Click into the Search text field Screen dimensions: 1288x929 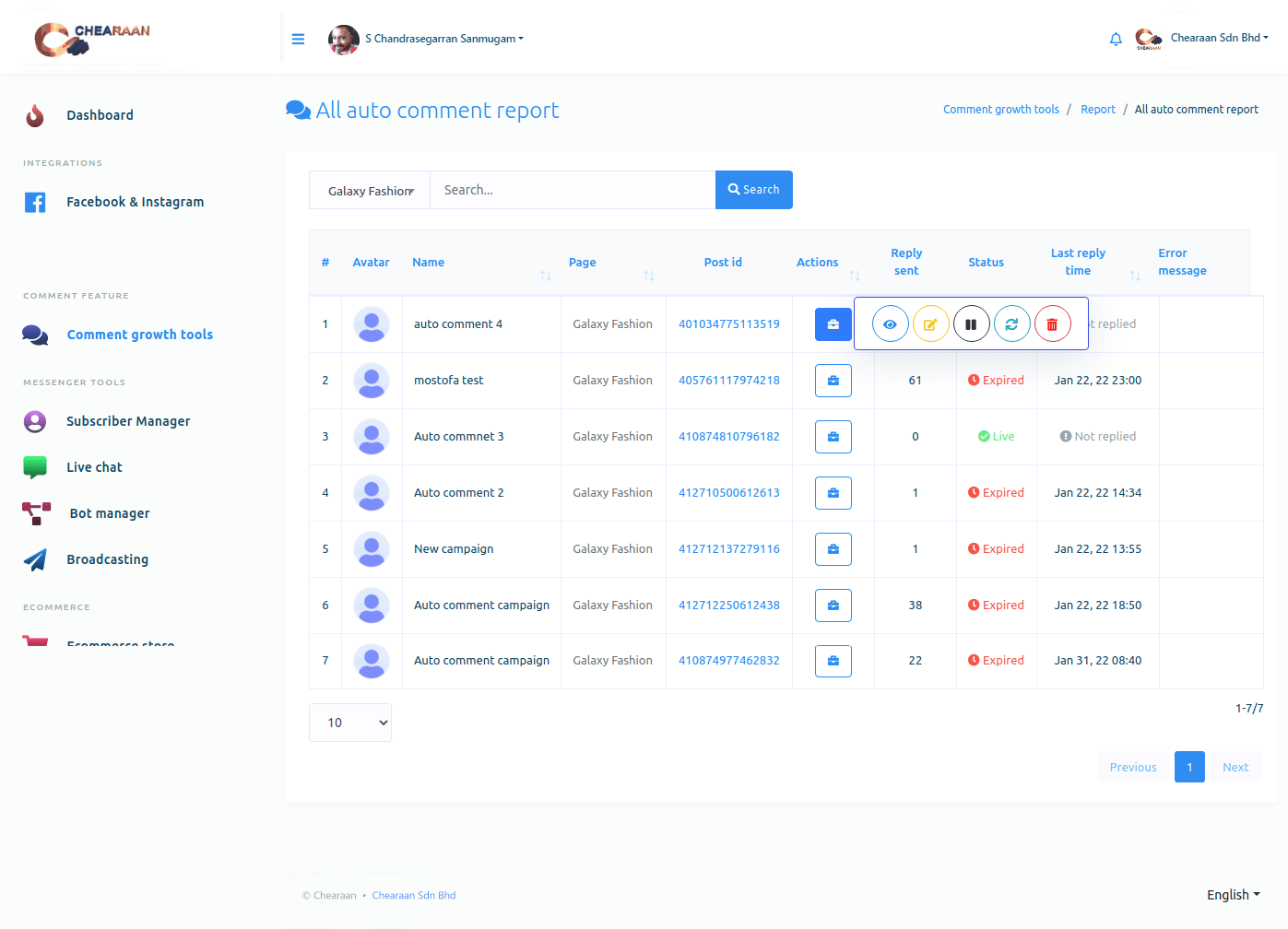(x=572, y=190)
